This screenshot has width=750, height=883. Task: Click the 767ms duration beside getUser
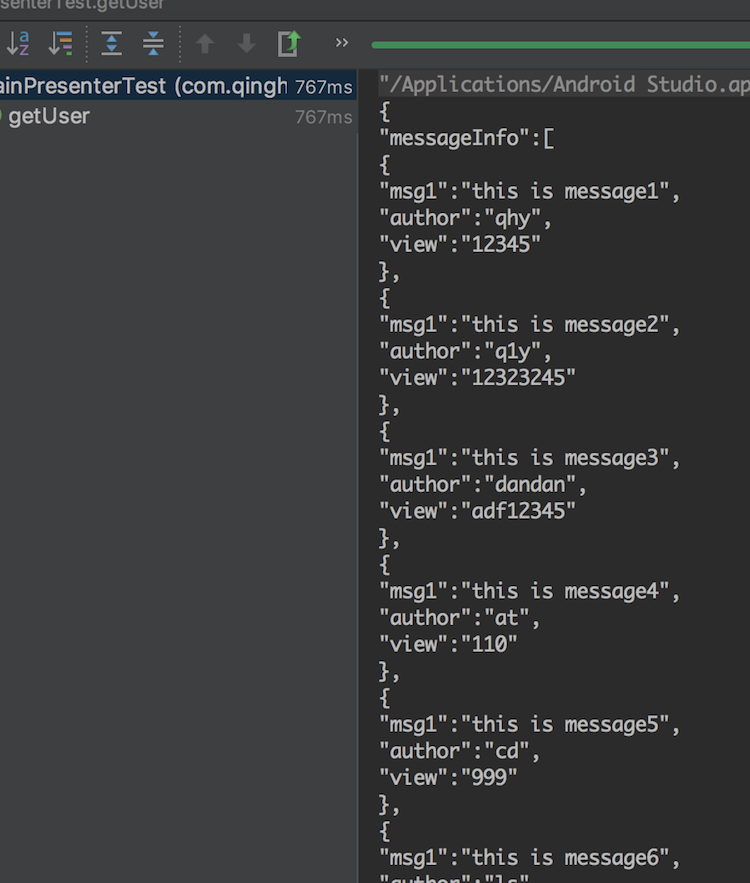[324, 117]
